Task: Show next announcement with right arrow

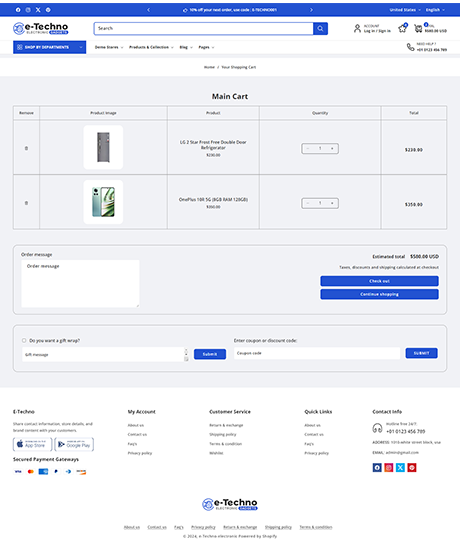Action: (311, 10)
